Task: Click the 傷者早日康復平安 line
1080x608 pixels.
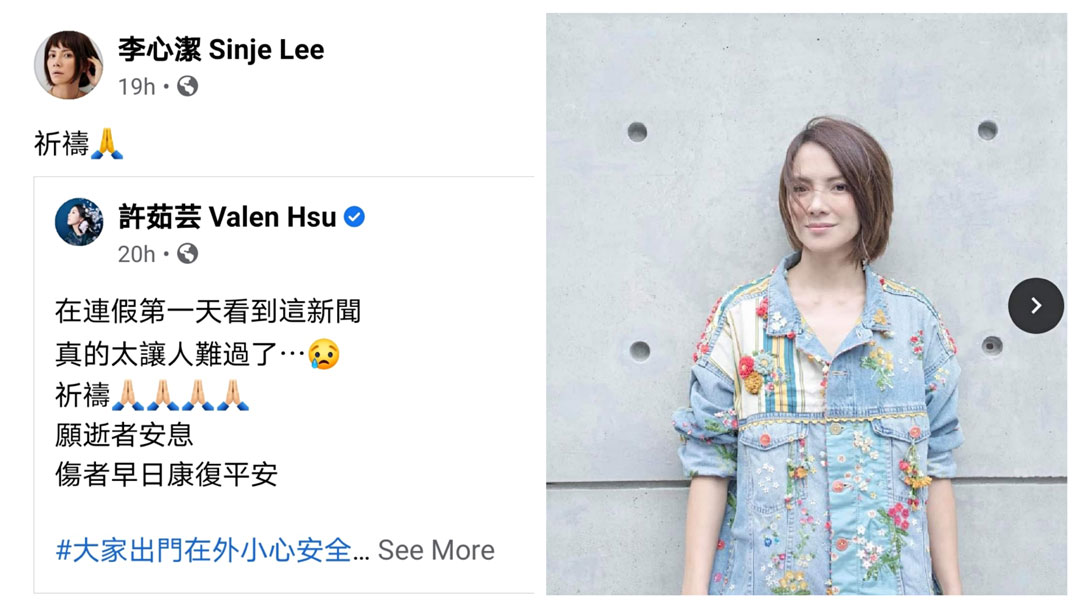Action: coord(166,474)
